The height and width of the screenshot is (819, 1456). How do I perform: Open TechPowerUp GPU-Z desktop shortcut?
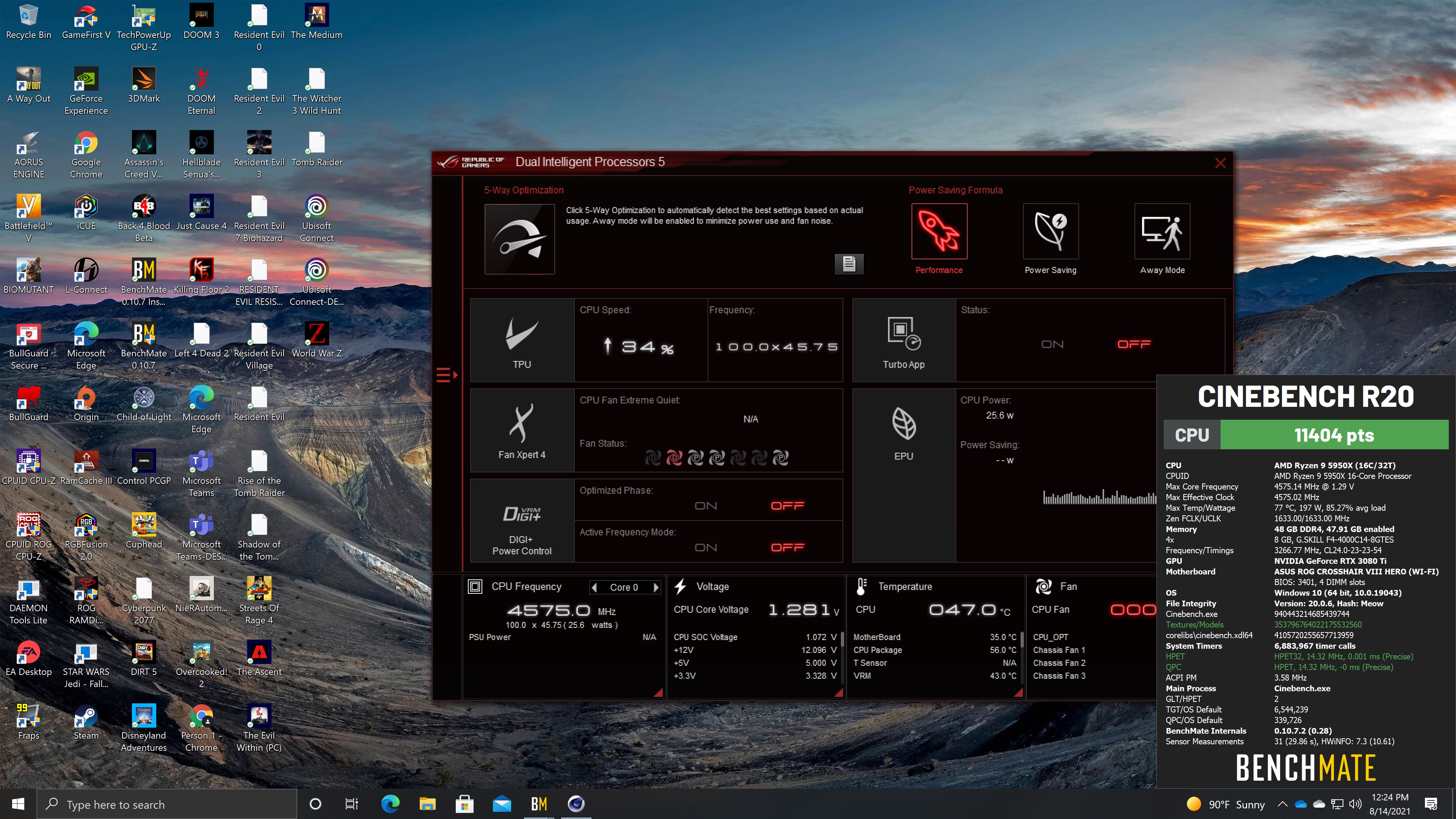click(144, 28)
